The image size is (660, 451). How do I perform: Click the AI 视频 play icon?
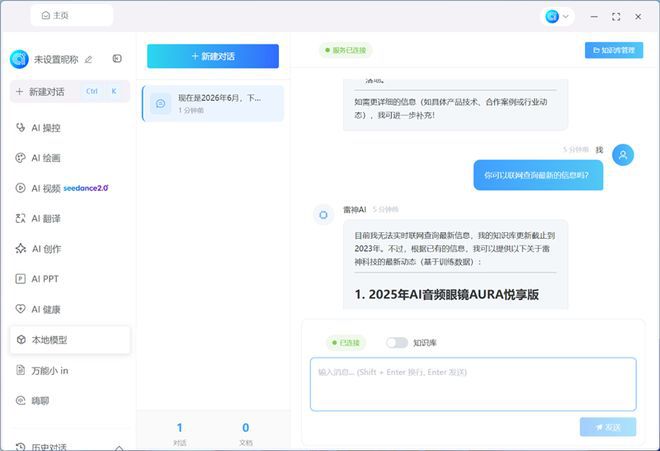(x=20, y=188)
